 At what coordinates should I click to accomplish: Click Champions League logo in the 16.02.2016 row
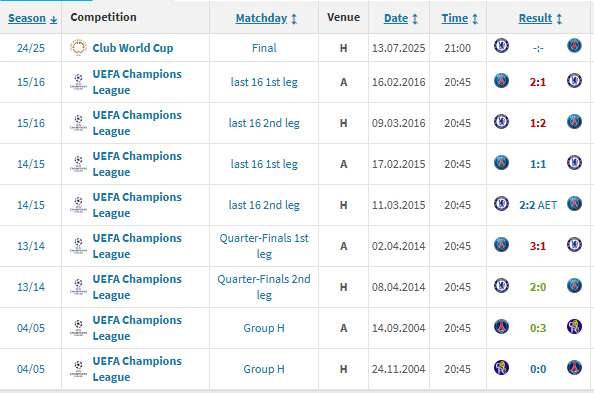[x=78, y=82]
